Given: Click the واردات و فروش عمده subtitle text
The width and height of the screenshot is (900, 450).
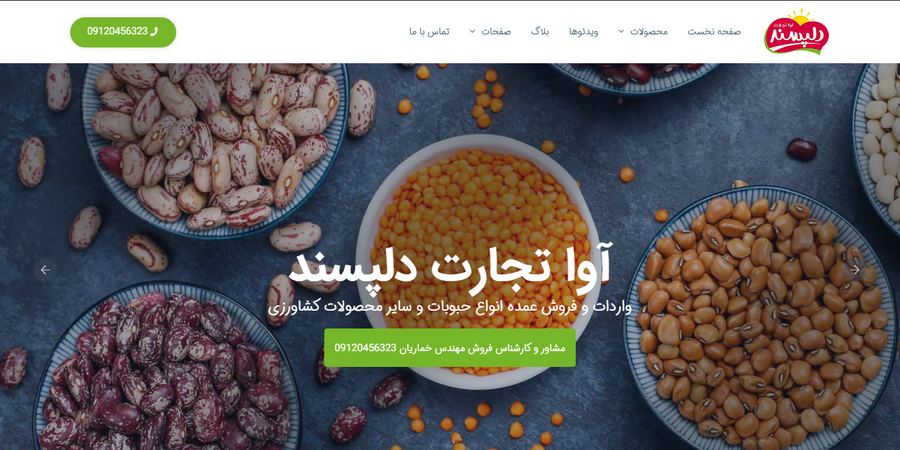Looking at the screenshot, I should (449, 307).
